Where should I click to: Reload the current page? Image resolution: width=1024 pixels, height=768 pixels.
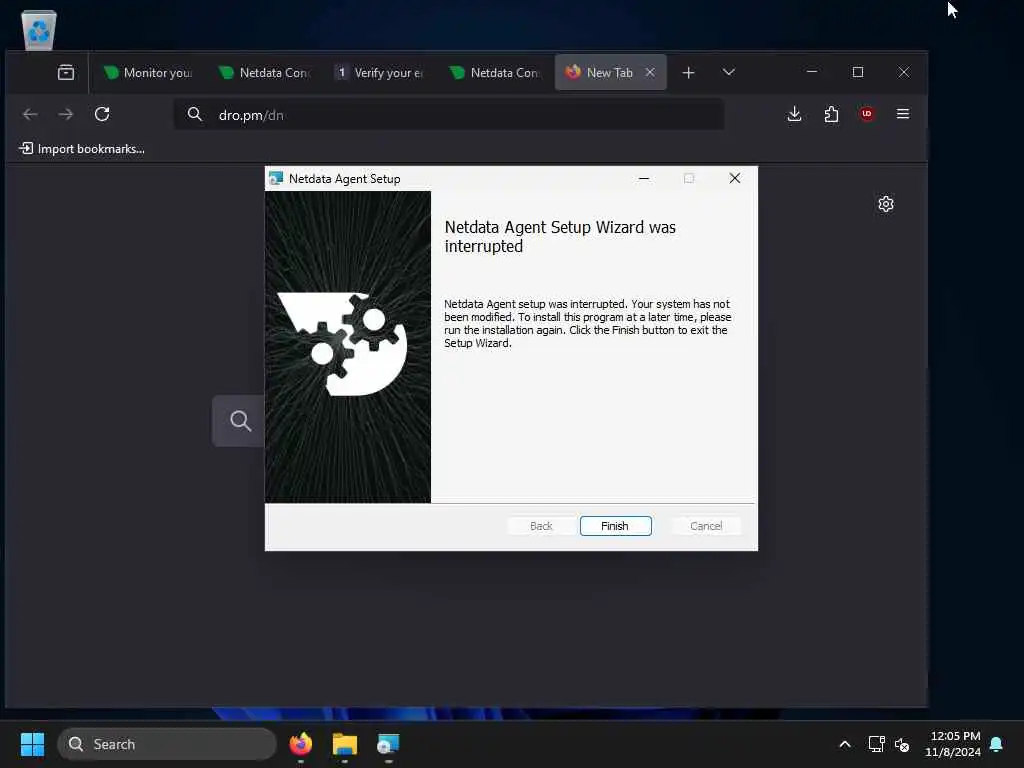[x=102, y=114]
